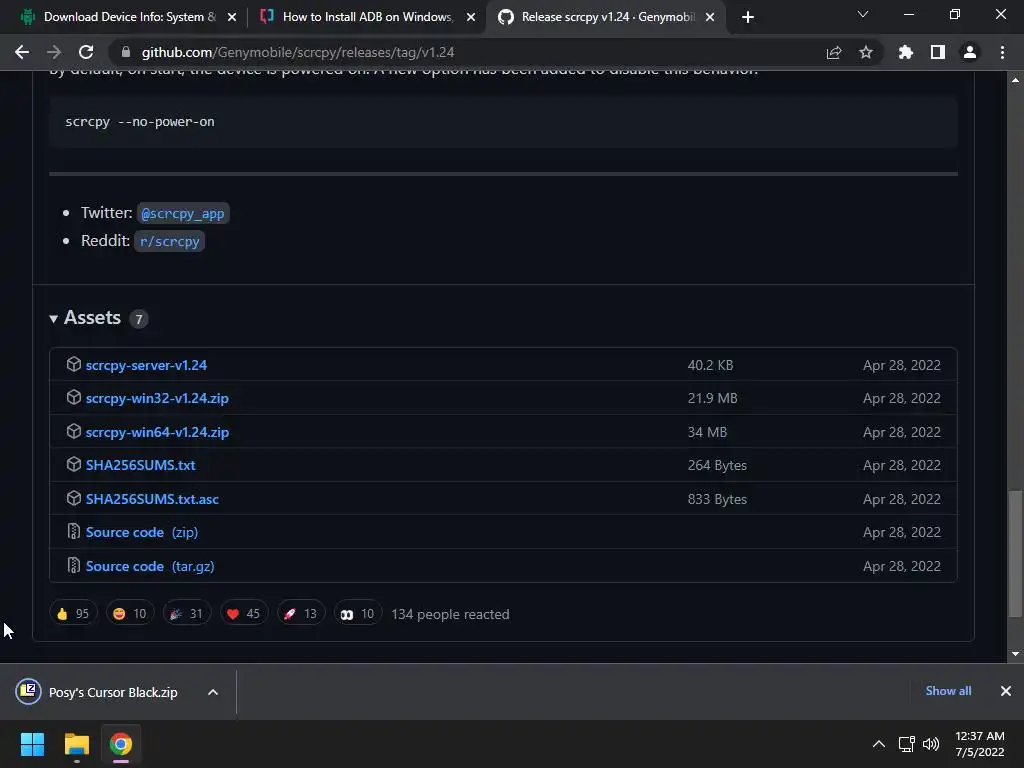Viewport: 1024px width, 768px height.
Task: Open the r/scrcpy Reddit link
Action: tap(170, 242)
